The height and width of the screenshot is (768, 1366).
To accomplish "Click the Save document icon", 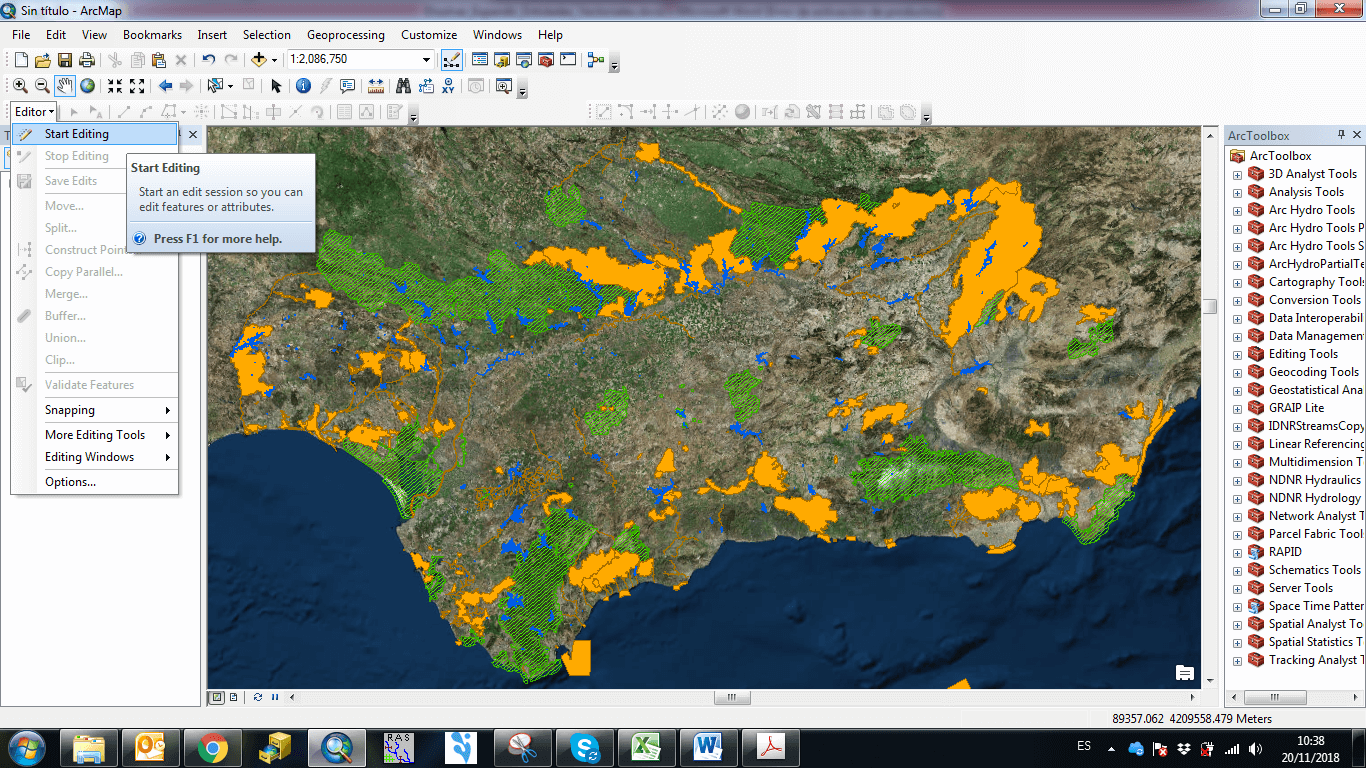I will [65, 60].
